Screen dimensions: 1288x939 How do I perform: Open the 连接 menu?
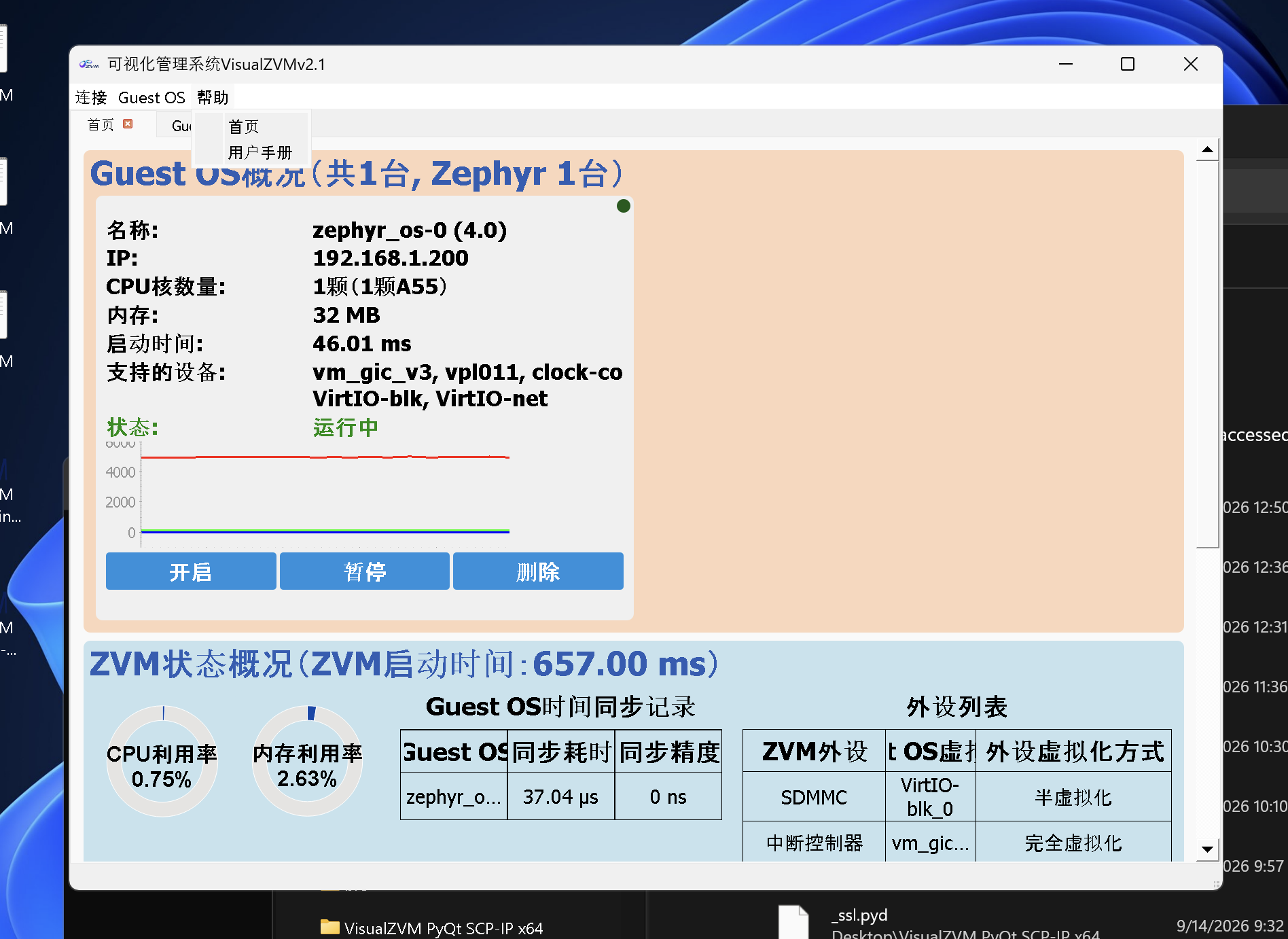pos(91,98)
